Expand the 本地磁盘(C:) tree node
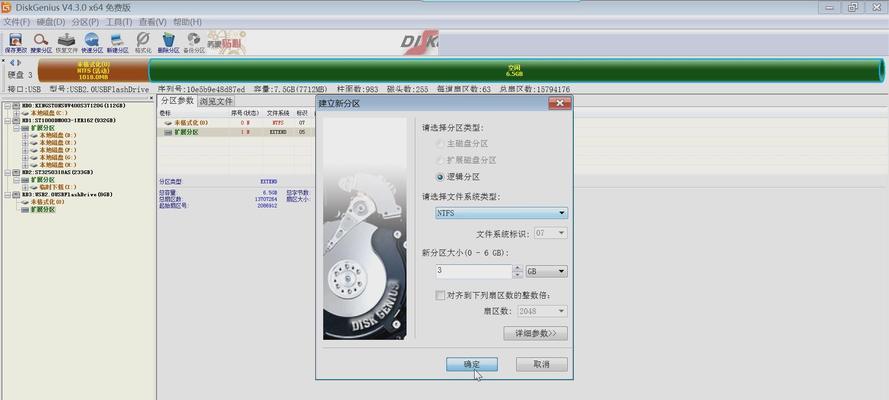889x400 pixels. click(16, 113)
